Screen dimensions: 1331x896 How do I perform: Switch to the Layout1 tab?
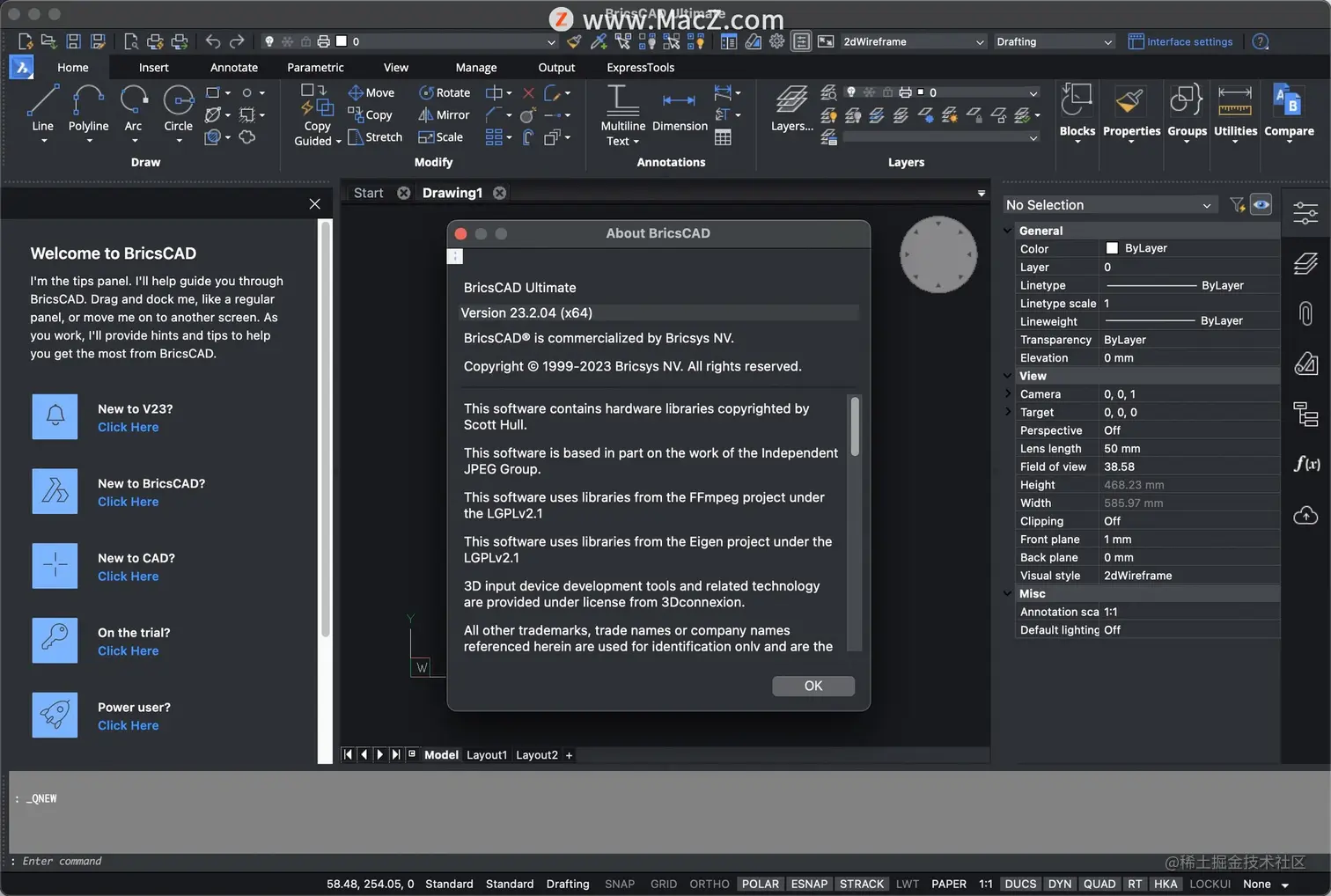(487, 755)
